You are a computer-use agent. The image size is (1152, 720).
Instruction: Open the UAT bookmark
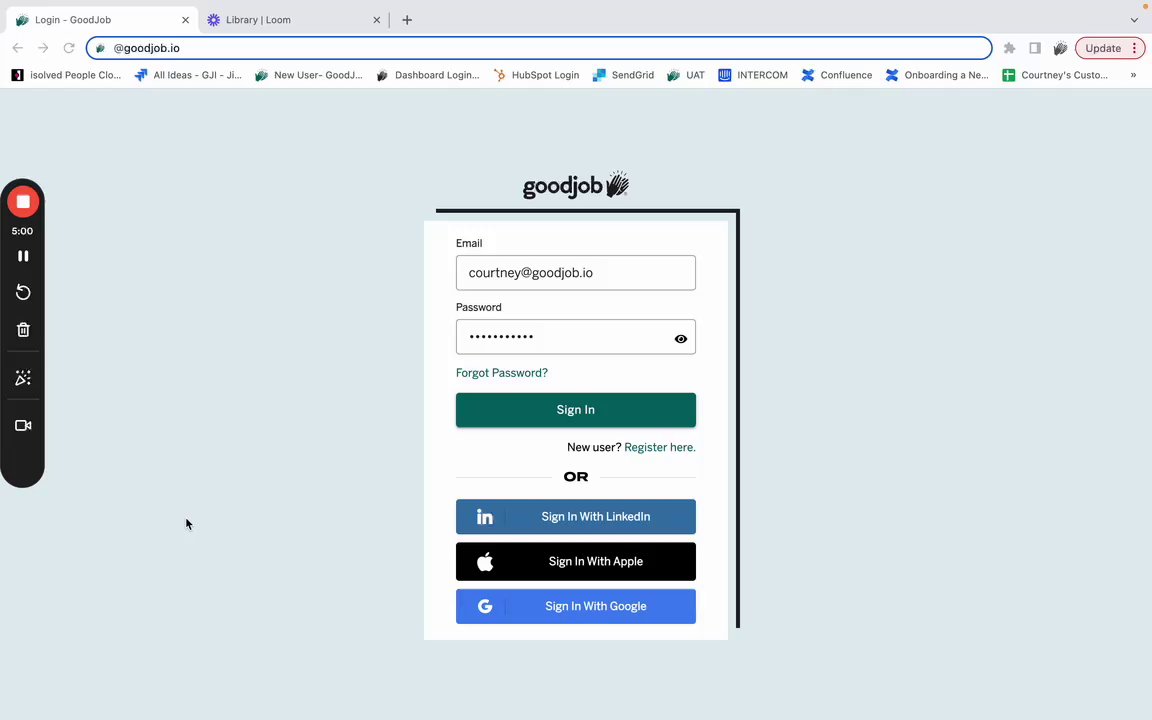point(686,75)
